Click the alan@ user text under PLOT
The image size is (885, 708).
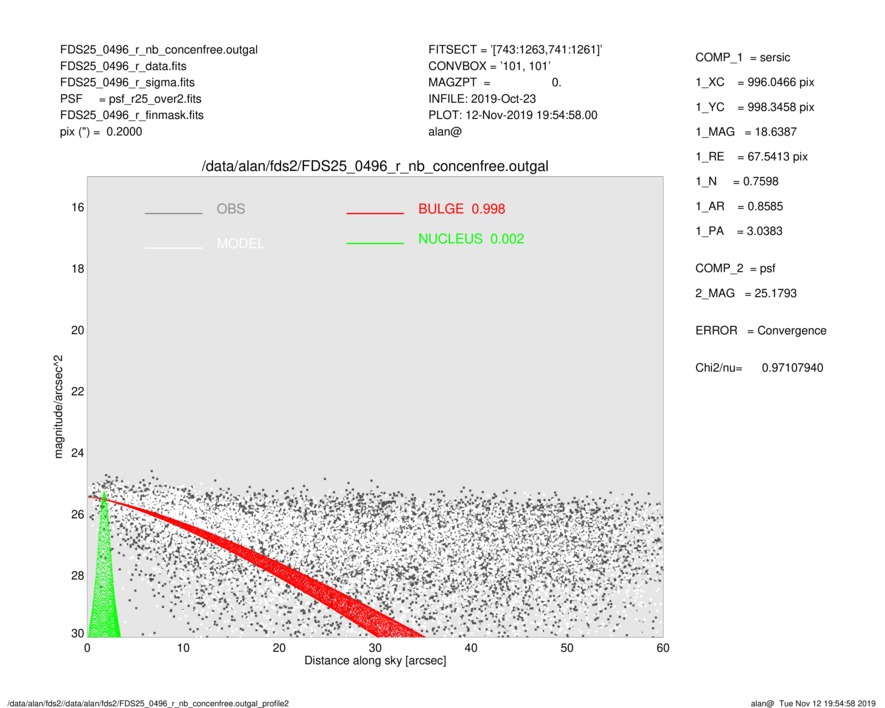[x=445, y=132]
